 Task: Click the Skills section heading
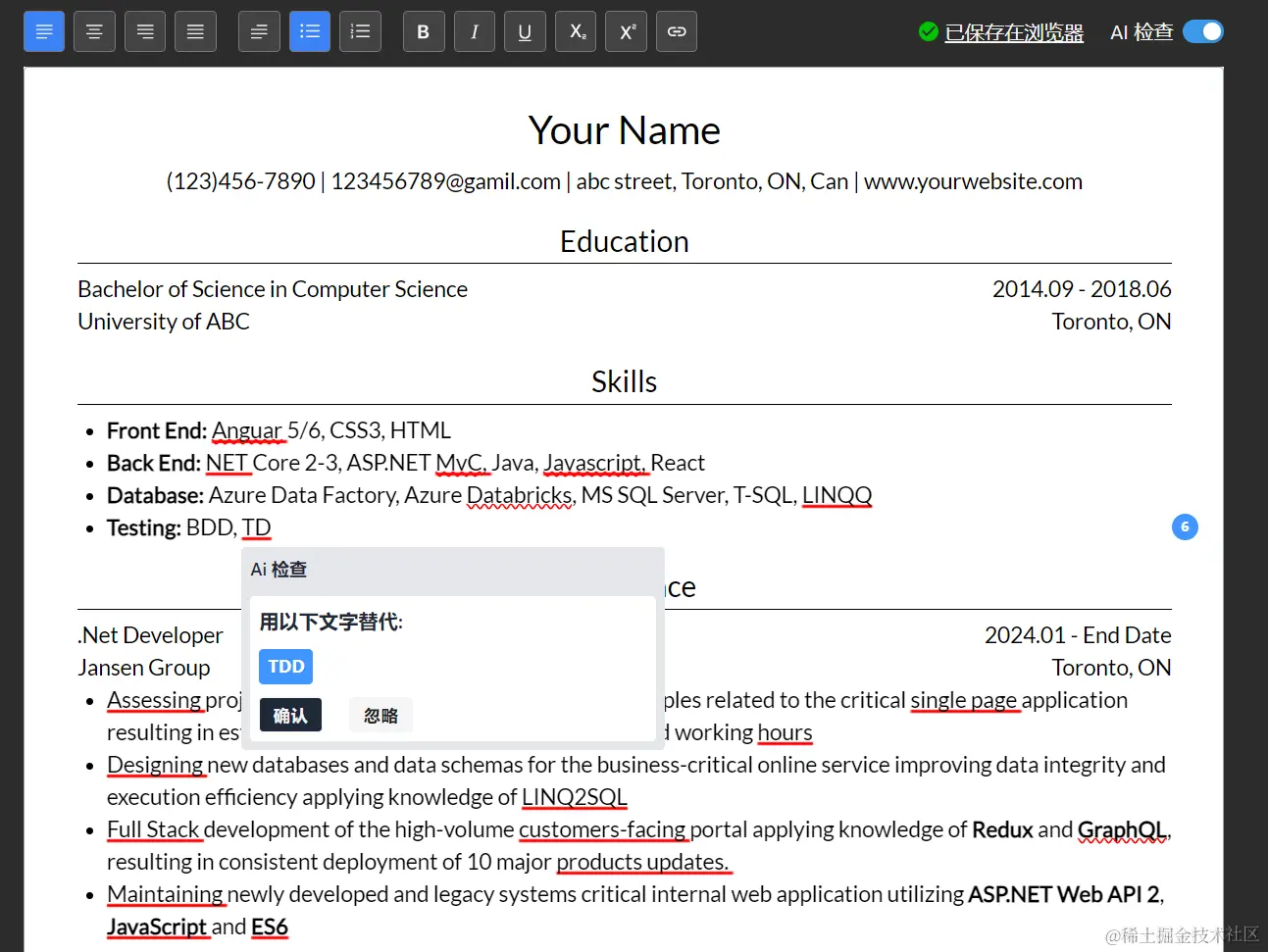coord(625,381)
